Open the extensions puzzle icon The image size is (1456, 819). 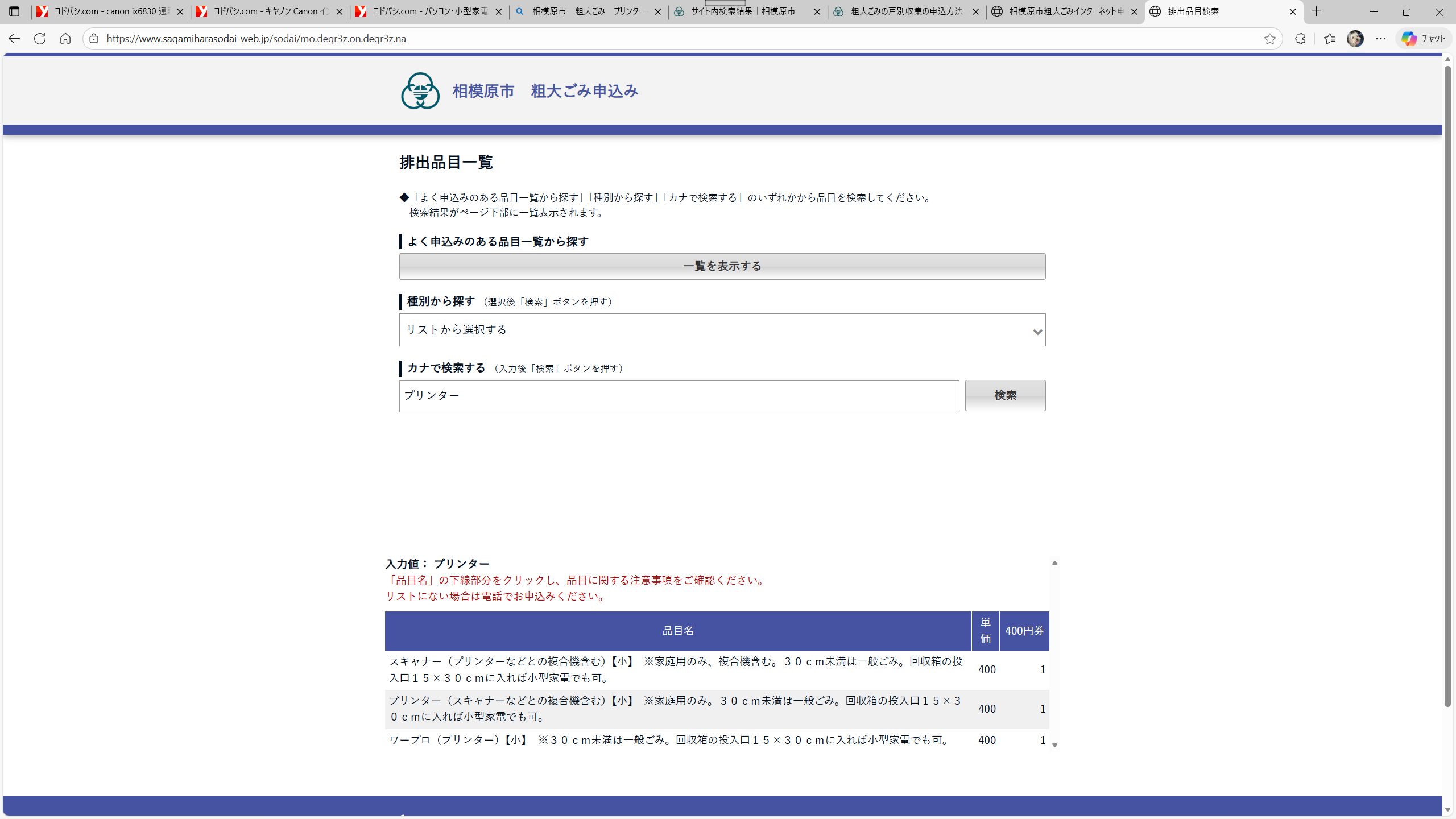click(1300, 39)
